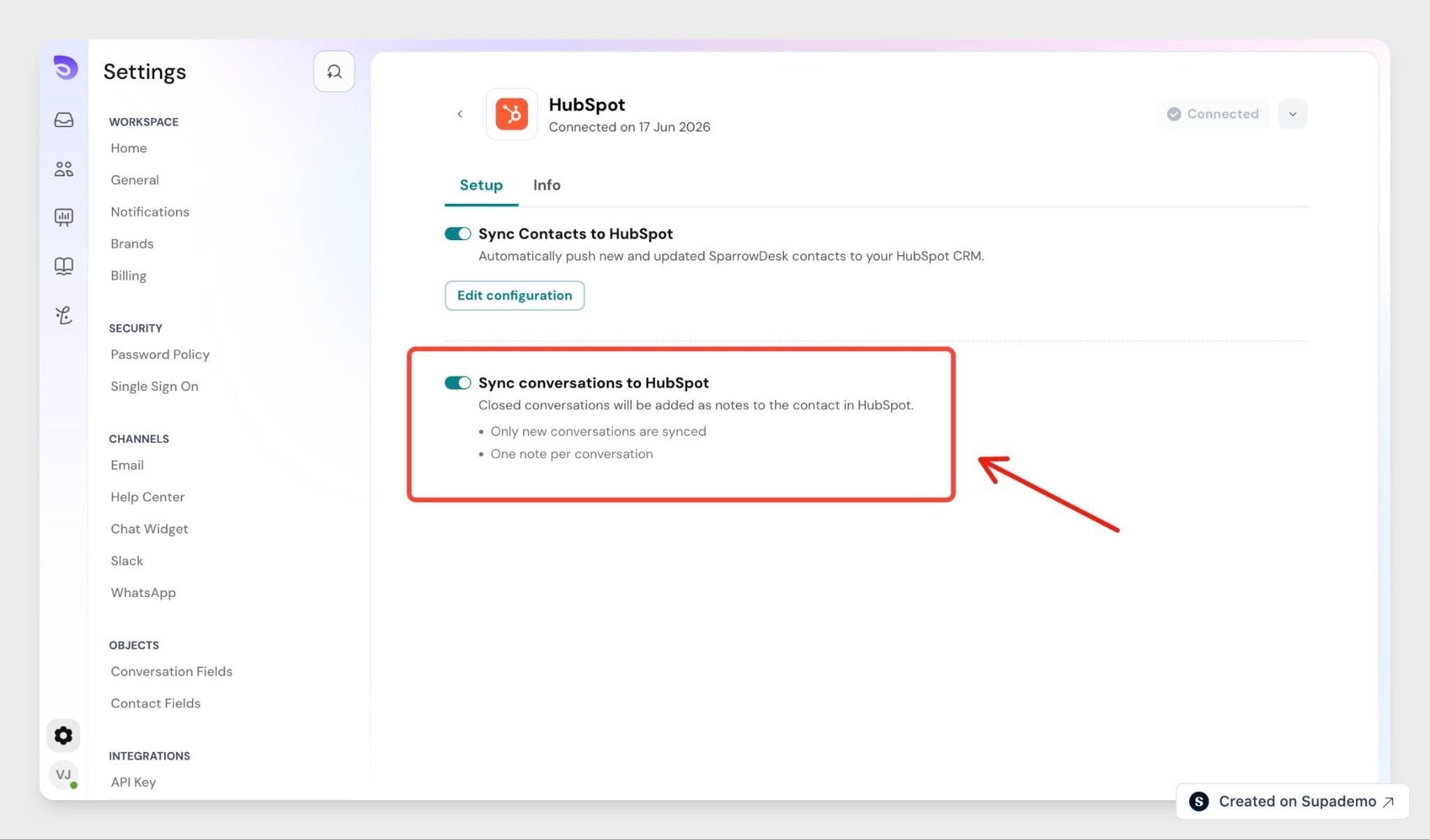Click the OBJECTS section heading
Screen dimensions: 1430x840
point(134,645)
